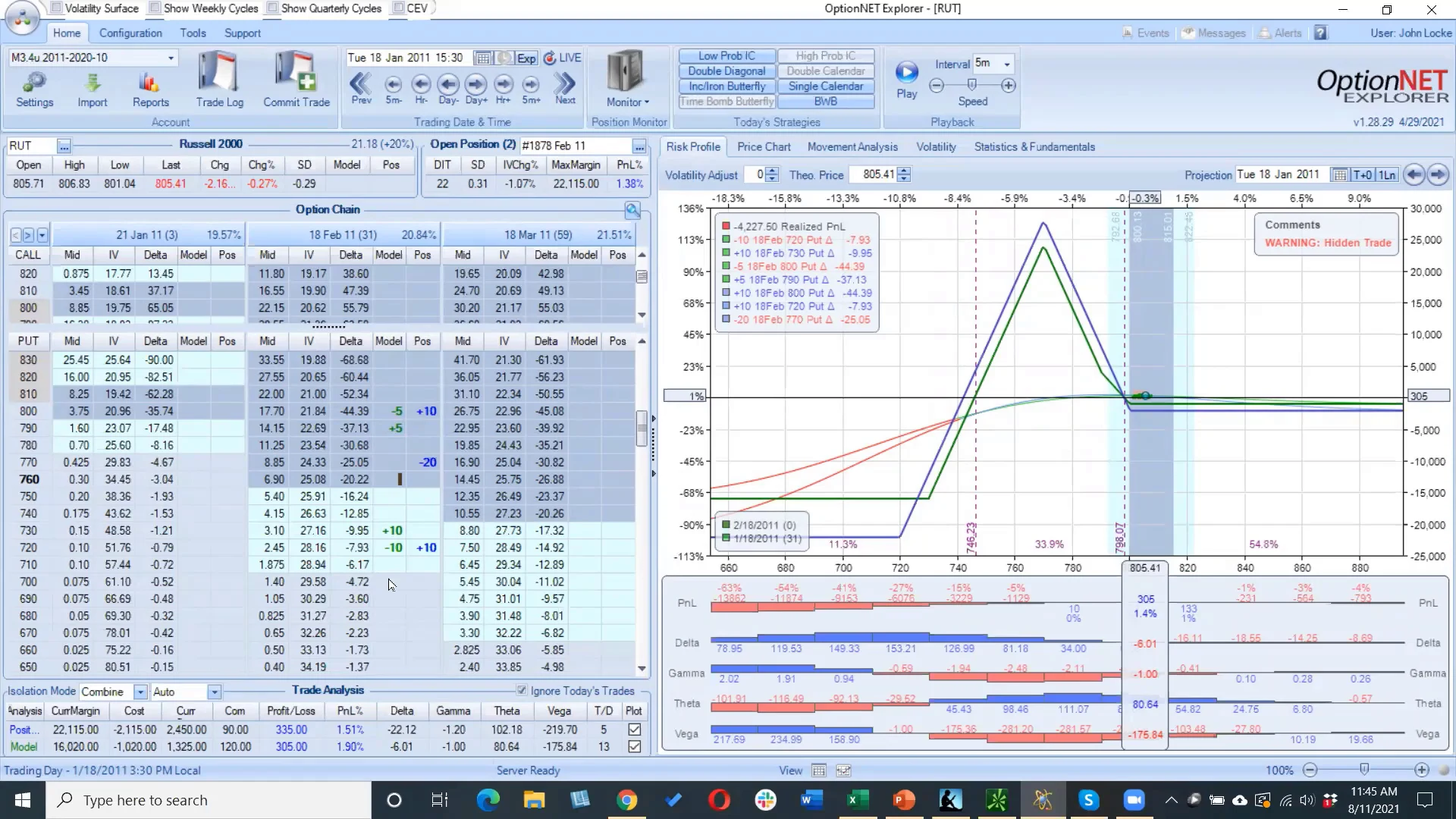This screenshot has width=1456, height=819.
Task: Toggle Volatility Surface checkbox
Action: [56, 8]
